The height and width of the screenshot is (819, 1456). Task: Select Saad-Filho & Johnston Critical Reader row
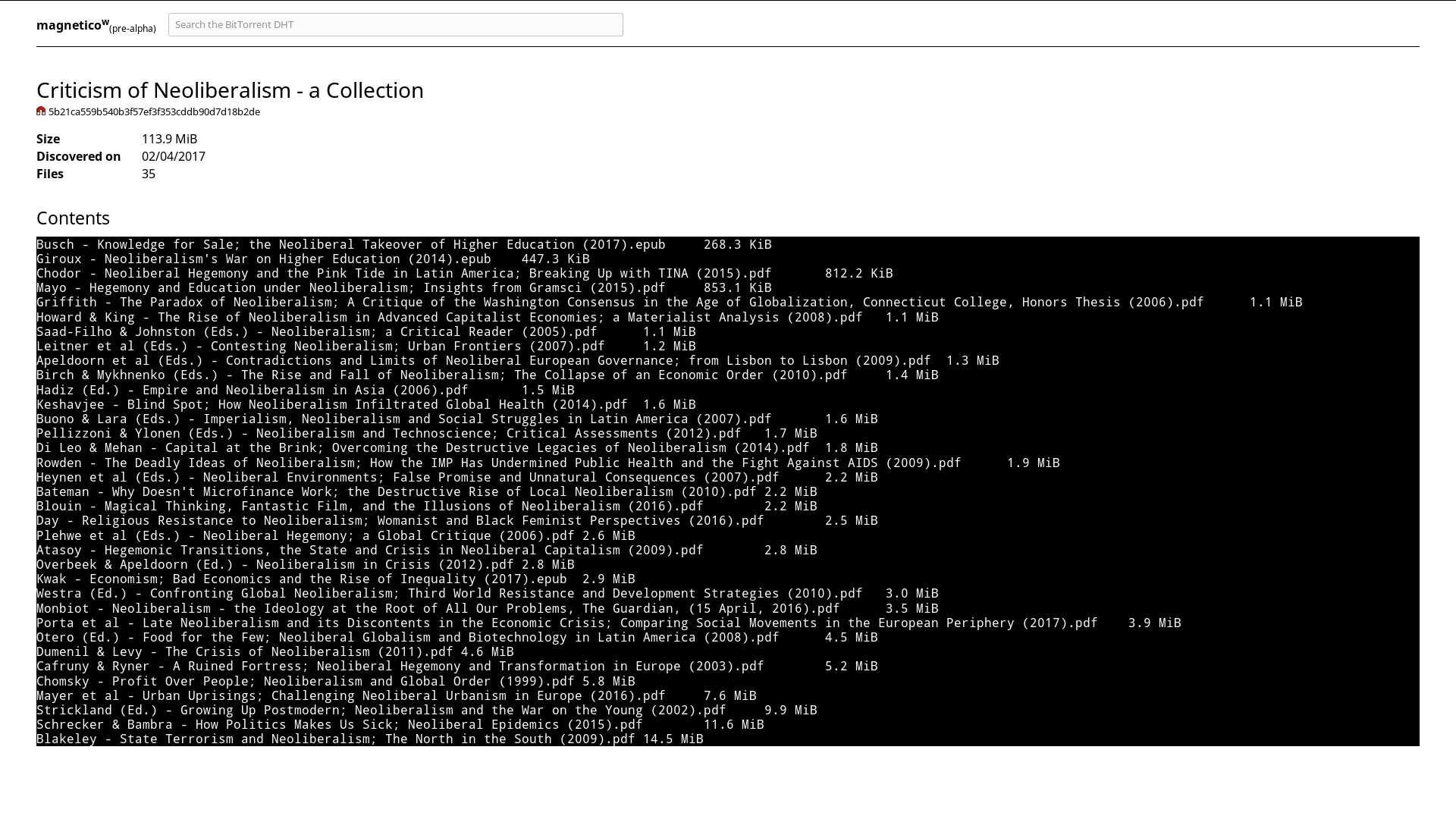tap(366, 331)
